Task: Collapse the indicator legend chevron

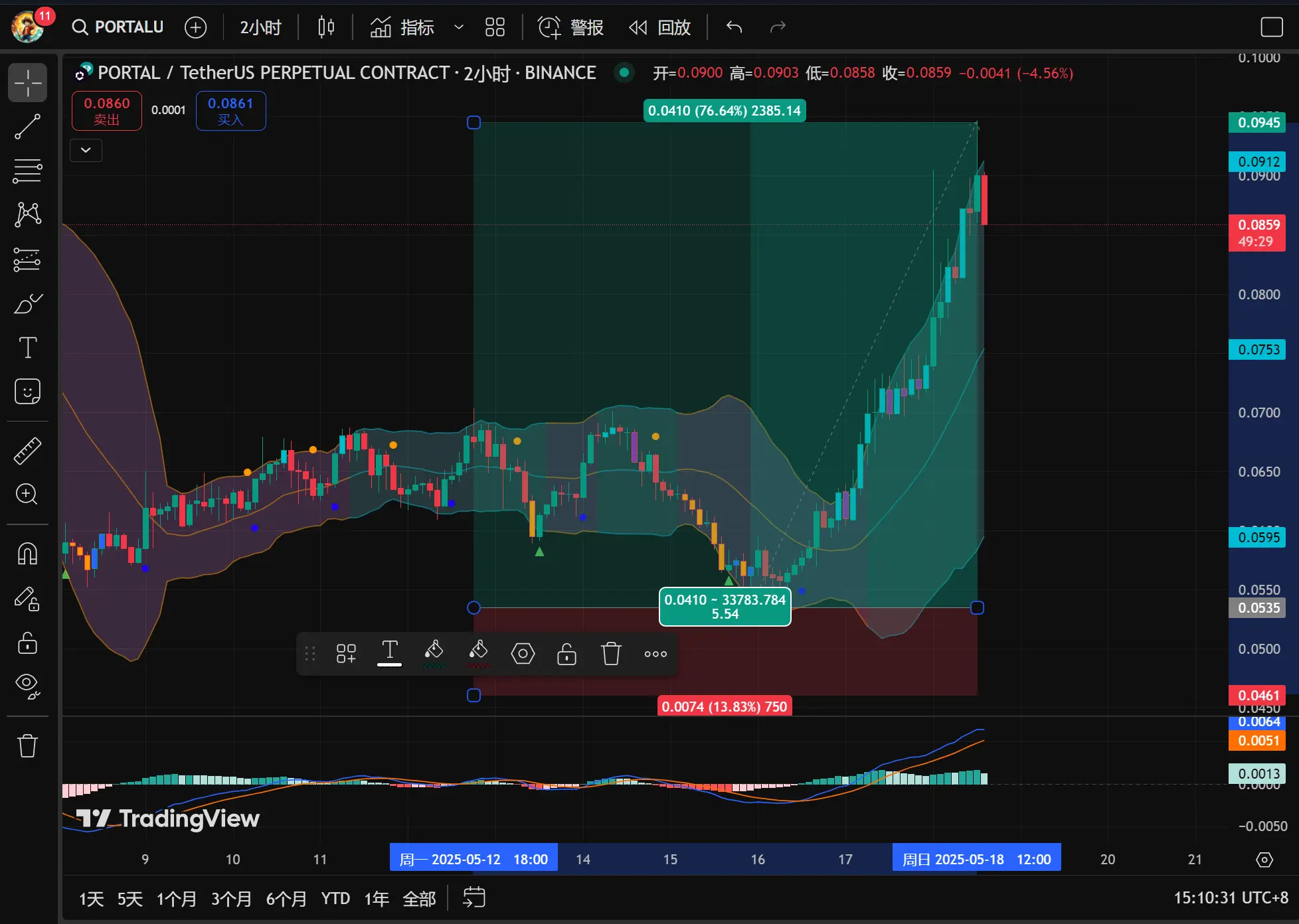Action: pos(86,150)
